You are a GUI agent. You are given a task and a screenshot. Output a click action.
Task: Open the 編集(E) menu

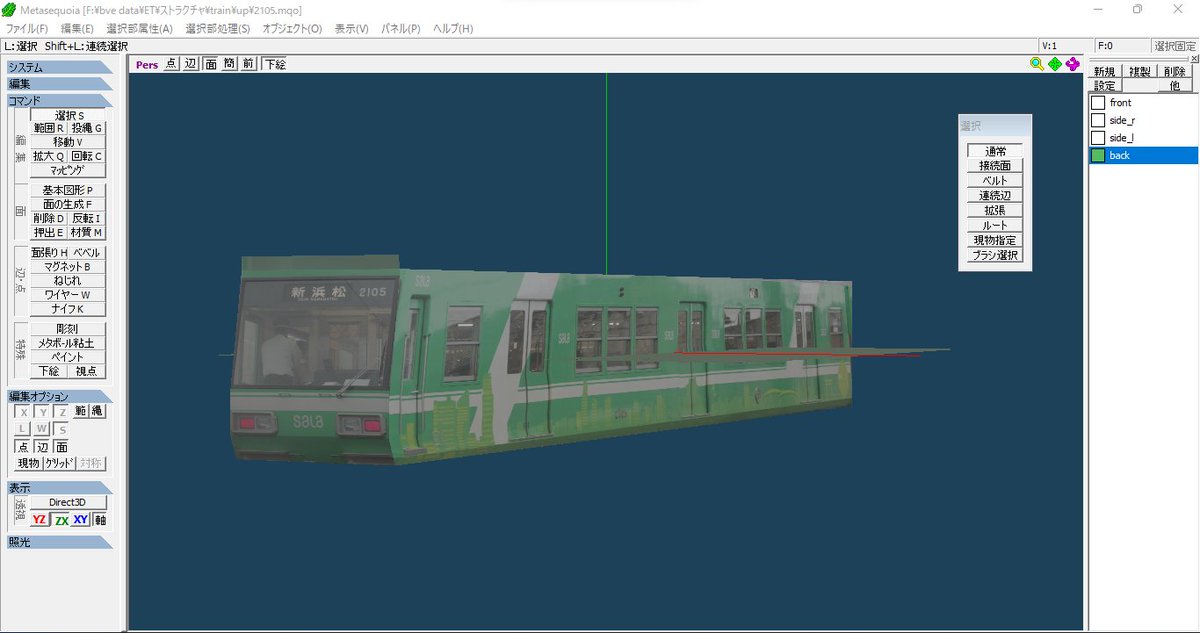pos(77,29)
